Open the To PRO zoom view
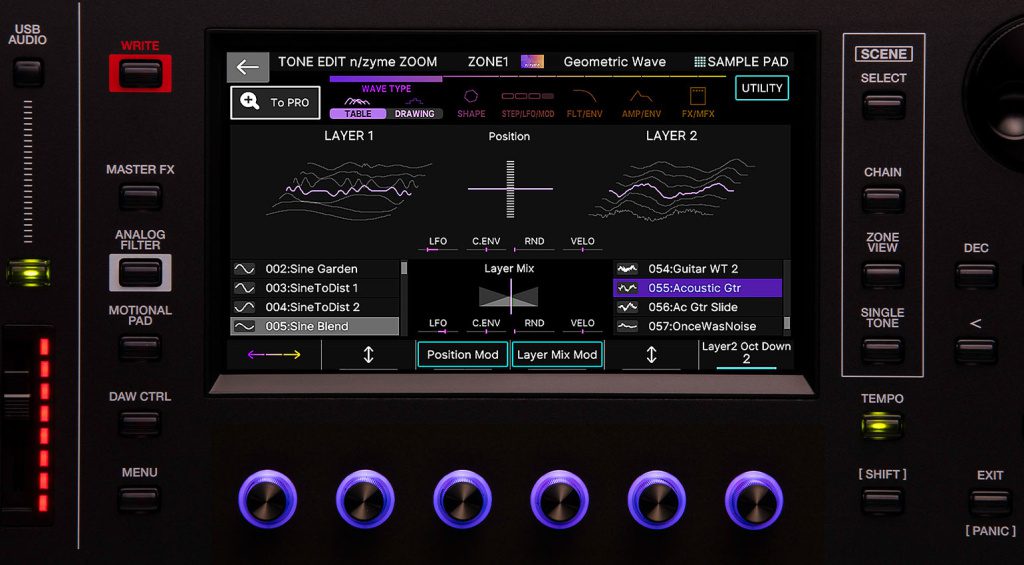Image resolution: width=1024 pixels, height=565 pixels. 275,103
